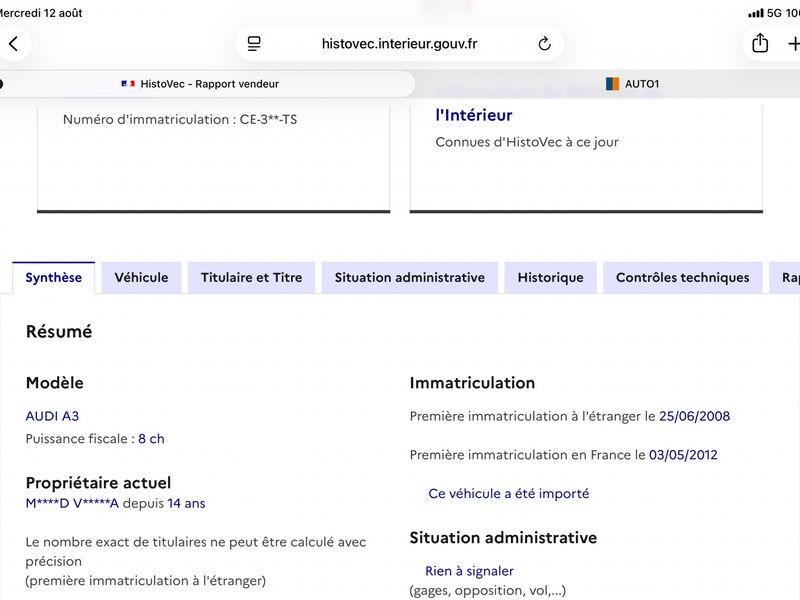Click the Résumé heading

(x=59, y=332)
